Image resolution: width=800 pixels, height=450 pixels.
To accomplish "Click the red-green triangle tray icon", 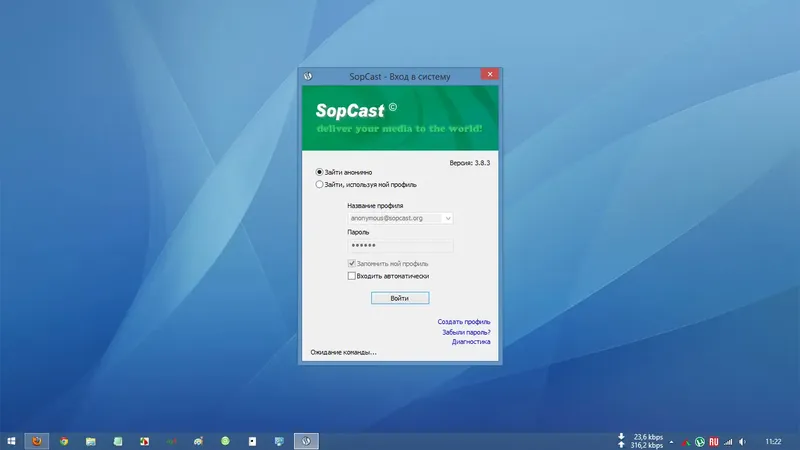I will pos(686,442).
